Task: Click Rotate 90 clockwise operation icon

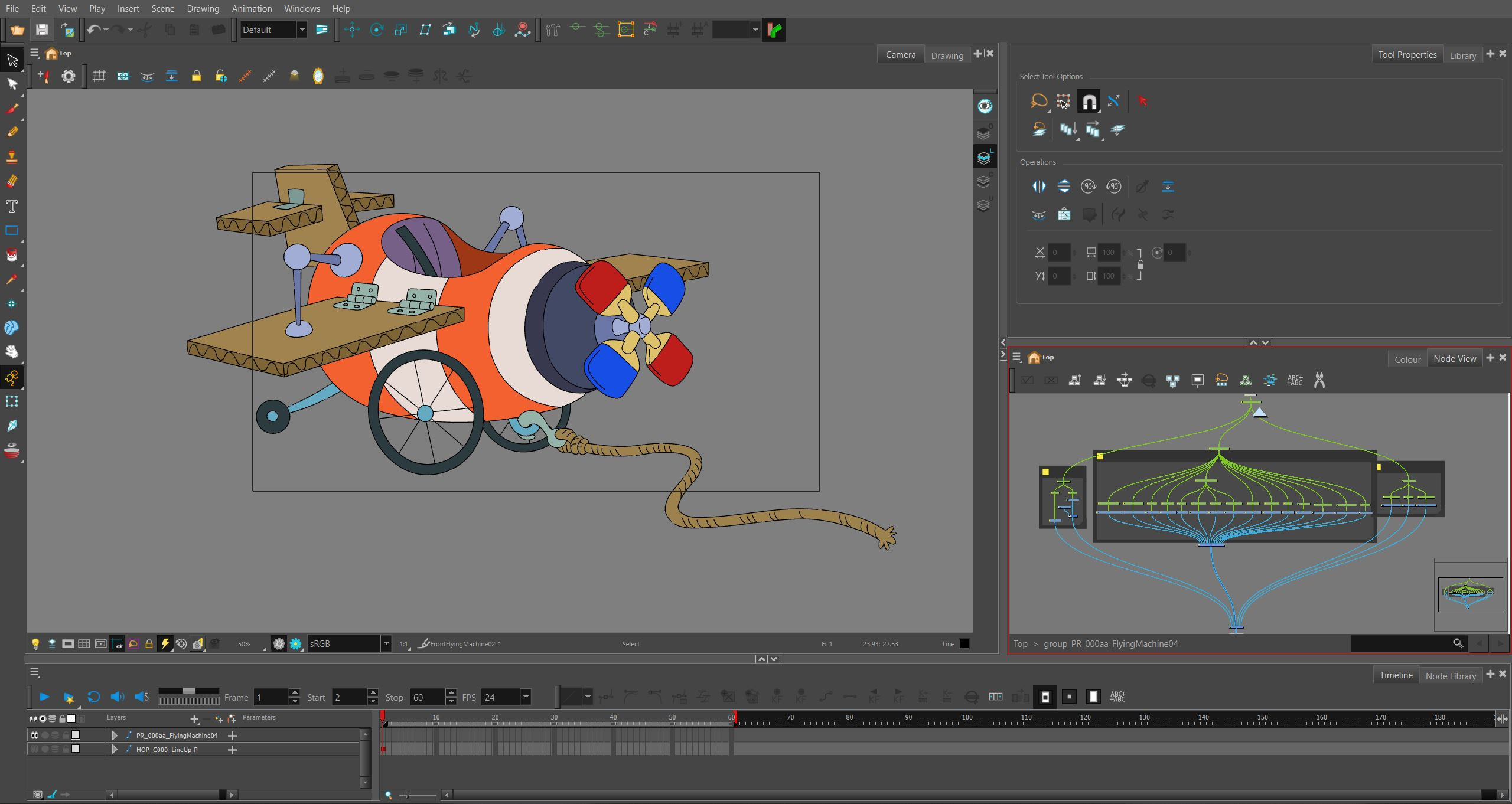Action: click(x=1089, y=187)
